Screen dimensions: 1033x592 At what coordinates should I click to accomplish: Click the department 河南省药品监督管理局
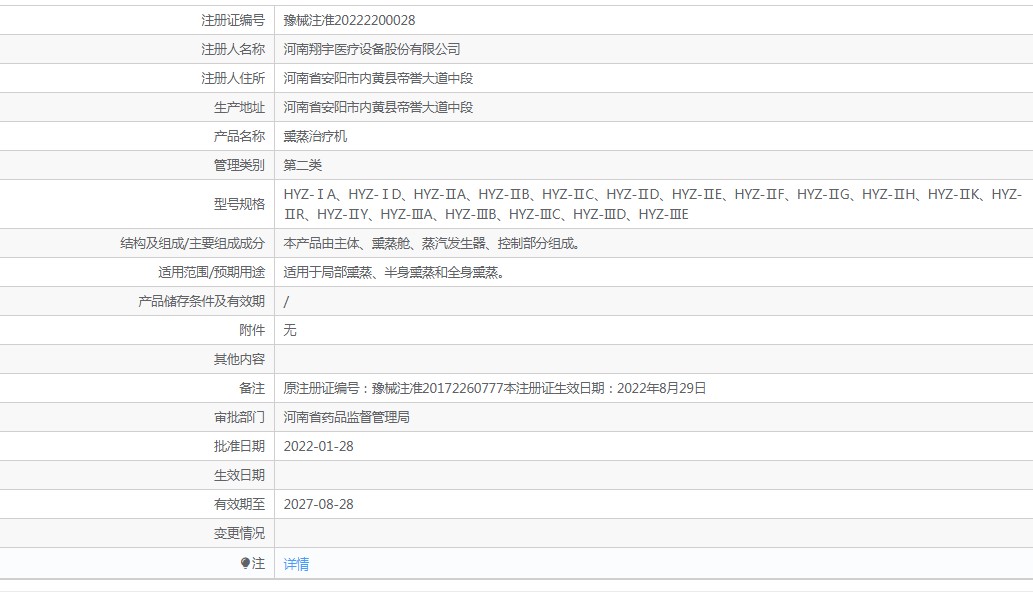[x=347, y=417]
